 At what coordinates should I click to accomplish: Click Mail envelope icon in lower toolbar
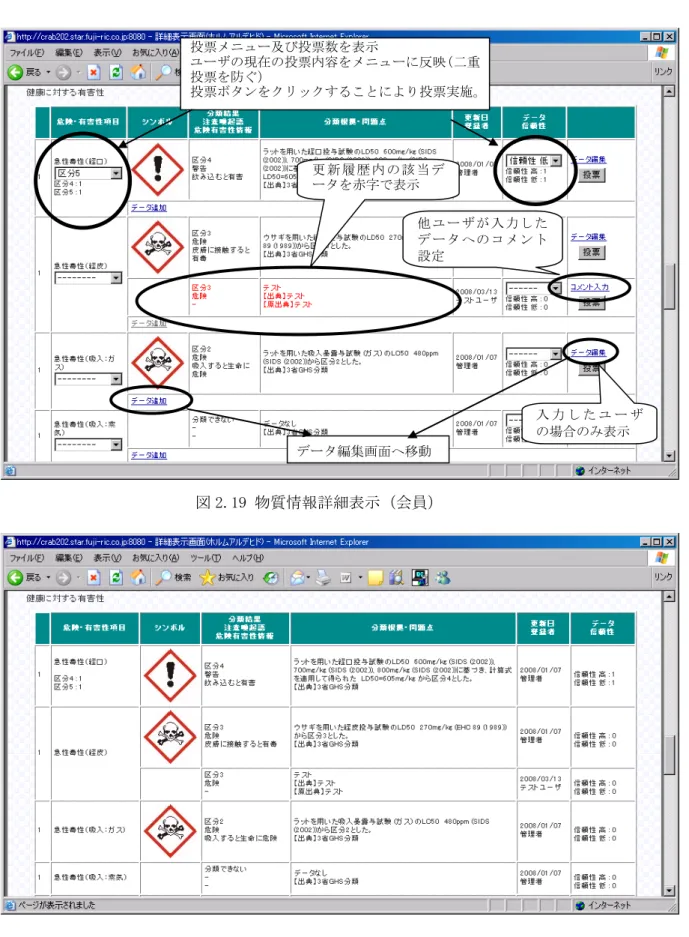(298, 577)
